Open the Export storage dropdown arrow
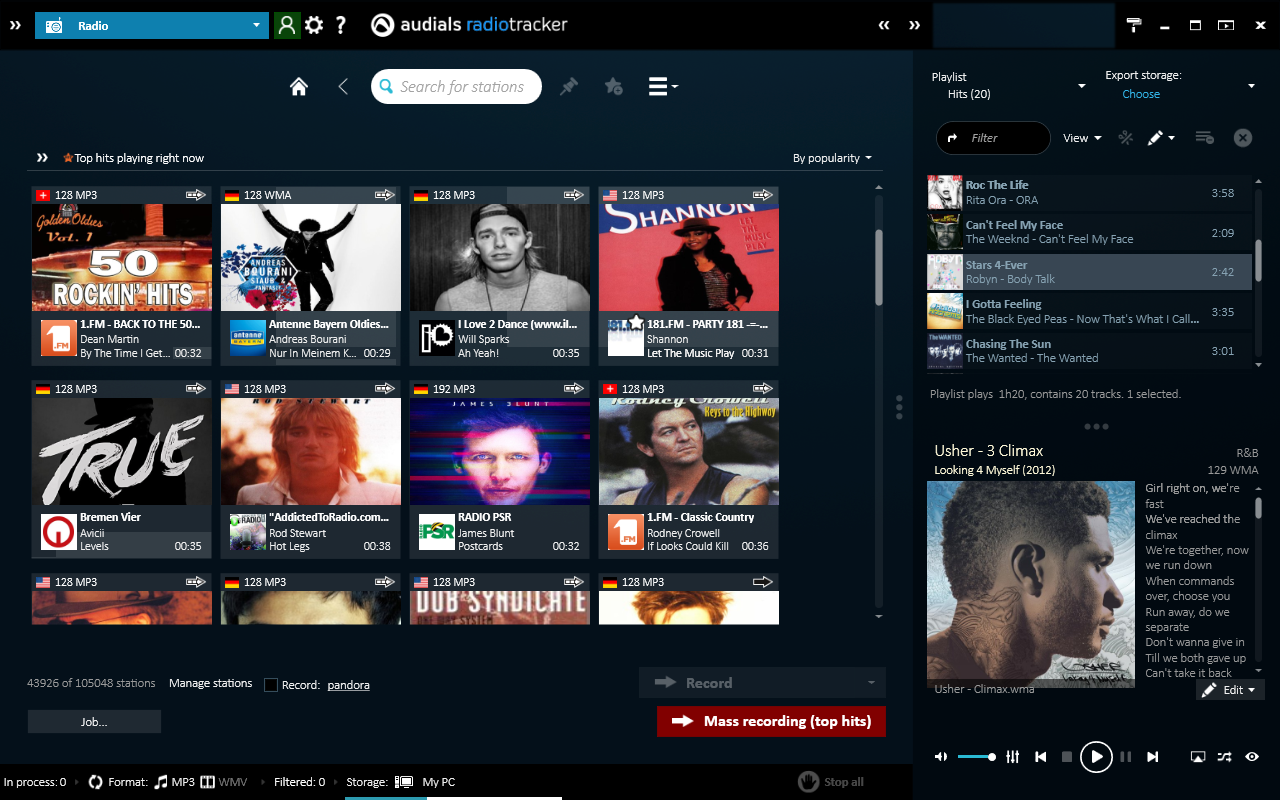The width and height of the screenshot is (1280, 800). [x=1251, y=87]
